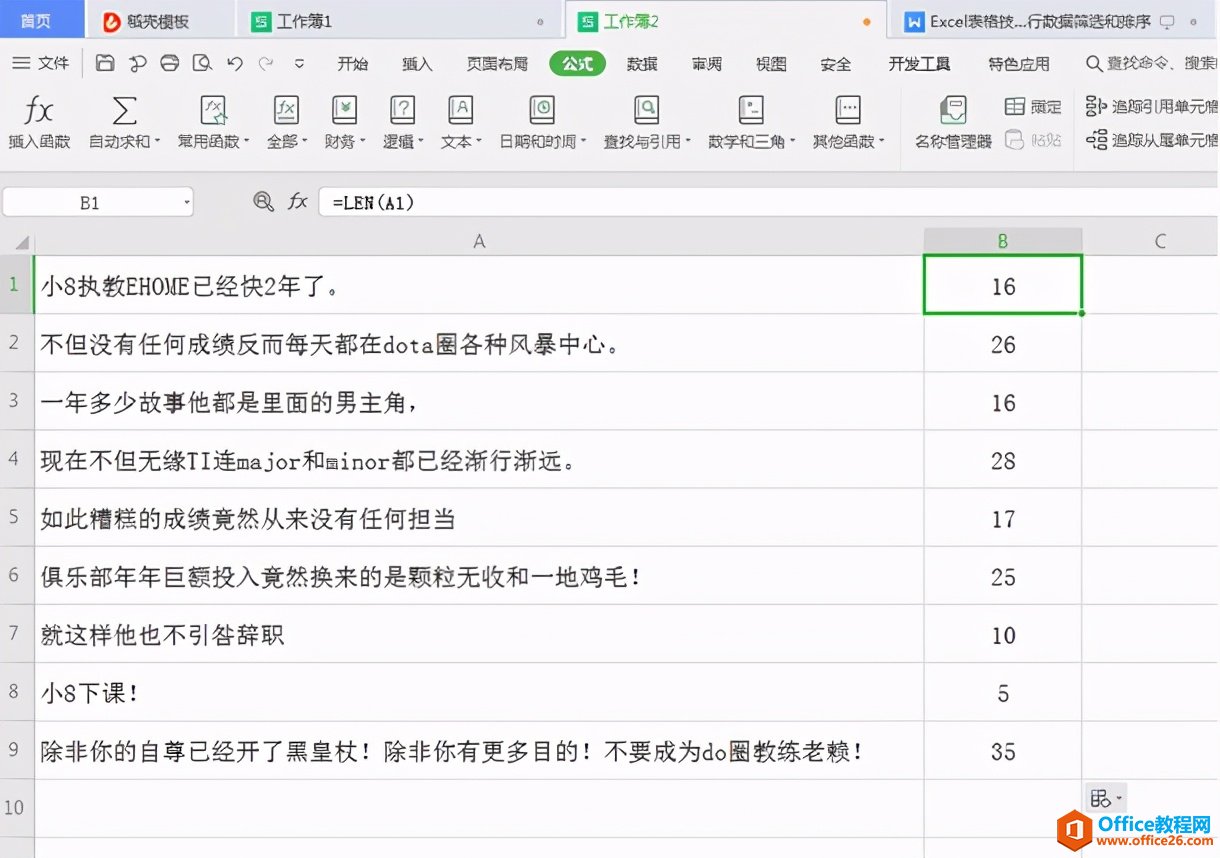Image resolution: width=1220 pixels, height=858 pixels.
Task: Expand the 常用函数 dropdown arrow
Action: click(x=245, y=142)
